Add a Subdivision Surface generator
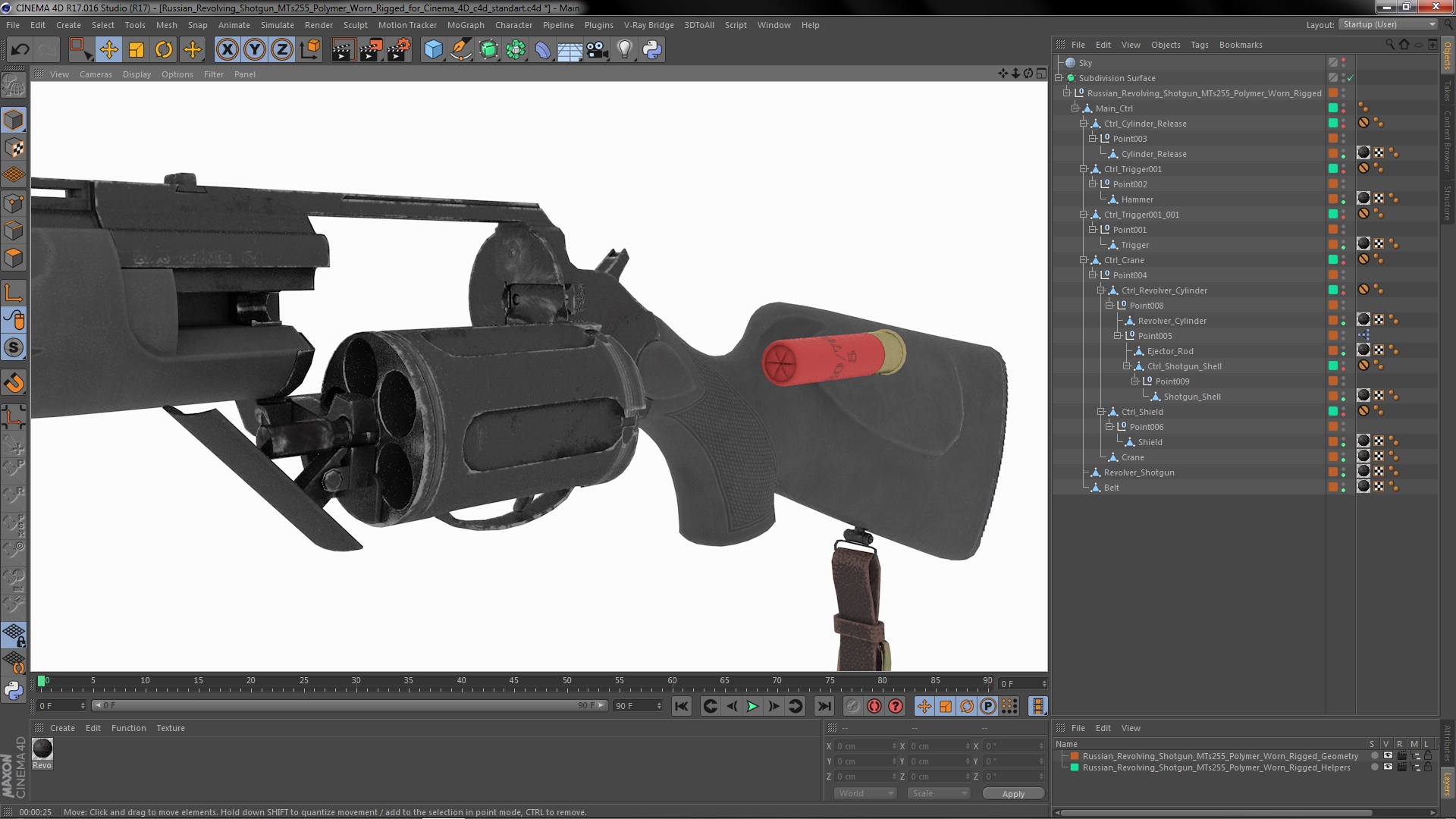The height and width of the screenshot is (819, 1456). (488, 50)
